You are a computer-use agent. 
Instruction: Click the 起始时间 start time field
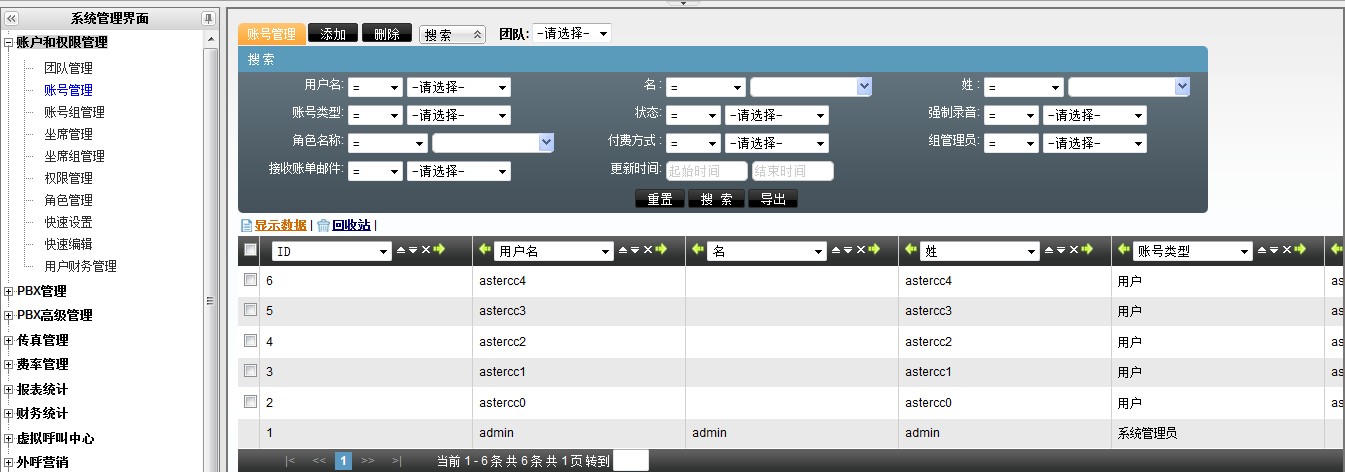(x=706, y=171)
